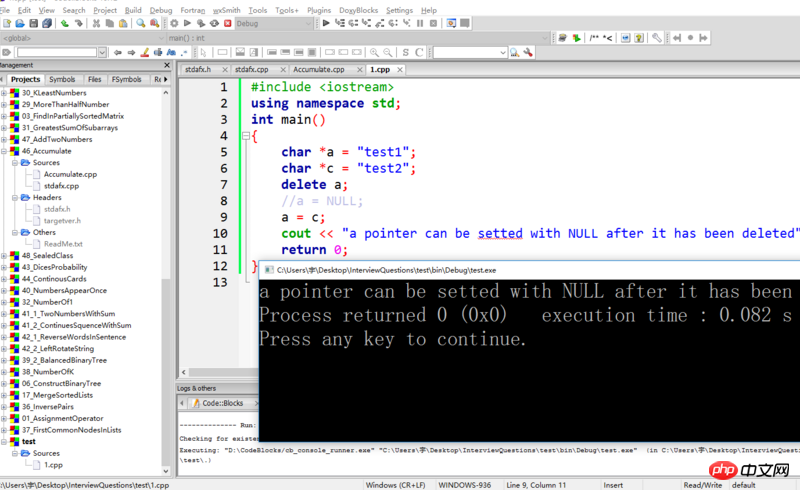Toggle regular expression search option

184,52
